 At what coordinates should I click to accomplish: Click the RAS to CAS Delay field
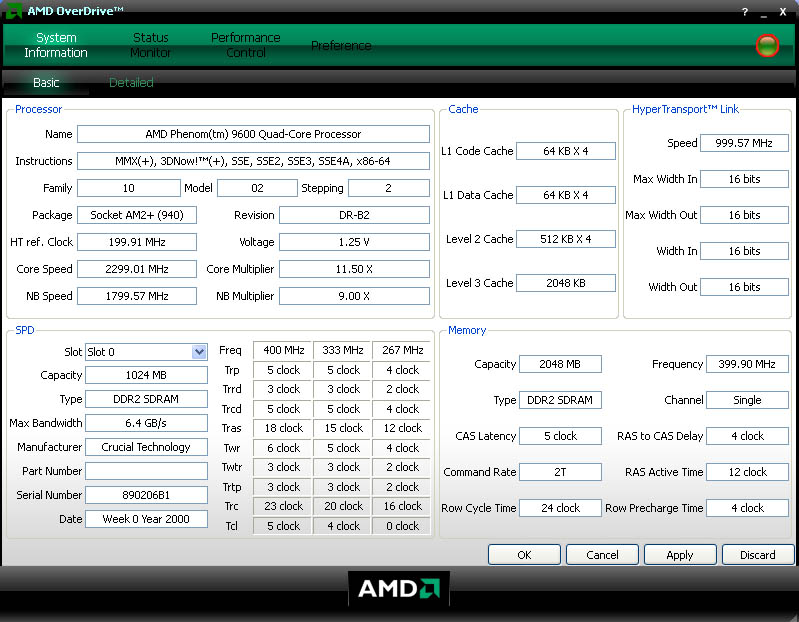click(x=747, y=436)
